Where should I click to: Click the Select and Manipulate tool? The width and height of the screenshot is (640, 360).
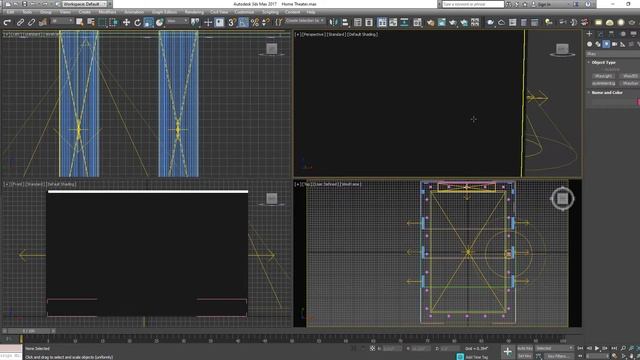click(x=208, y=22)
